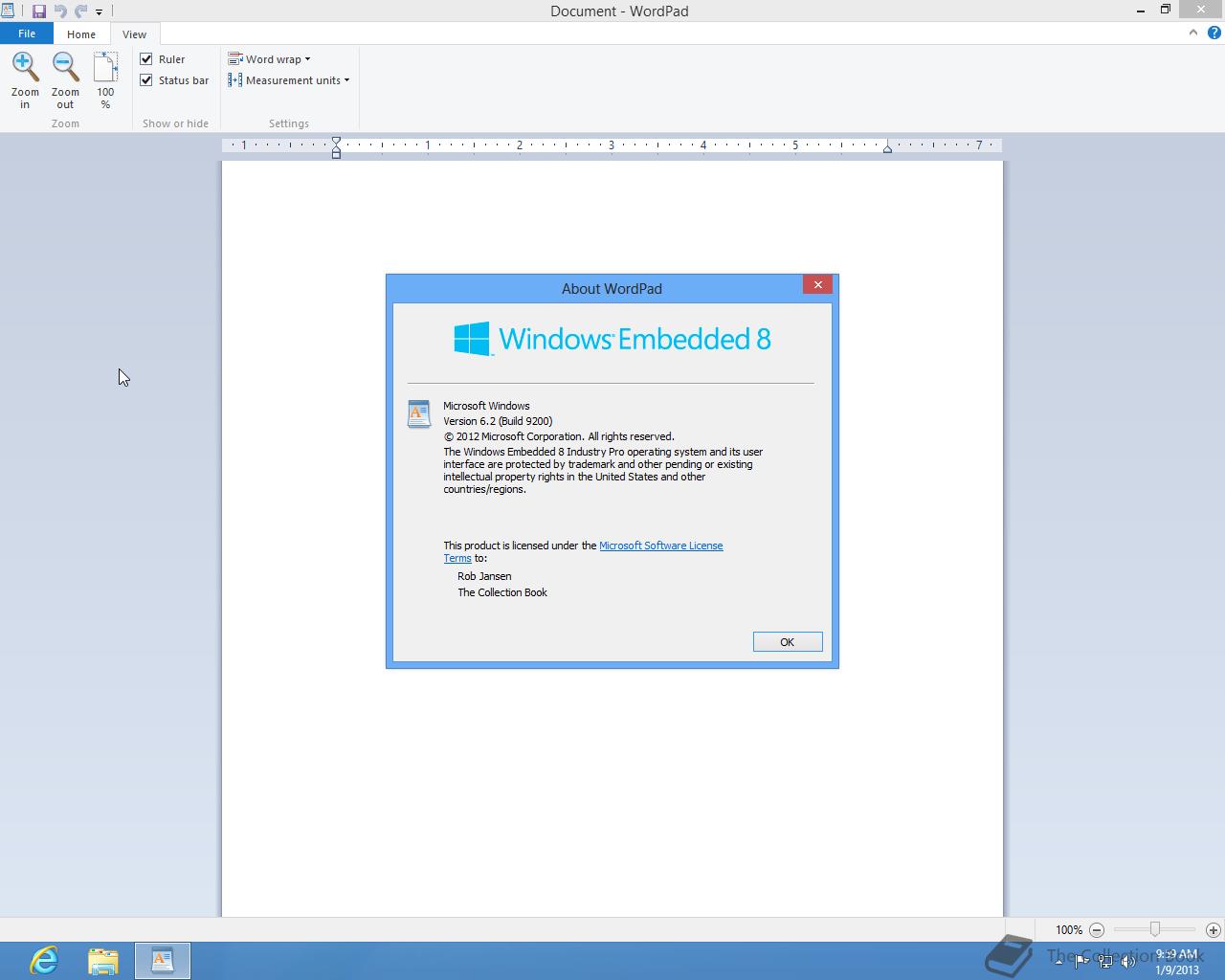Click the Redo arrow in quick access toolbar

point(80,11)
